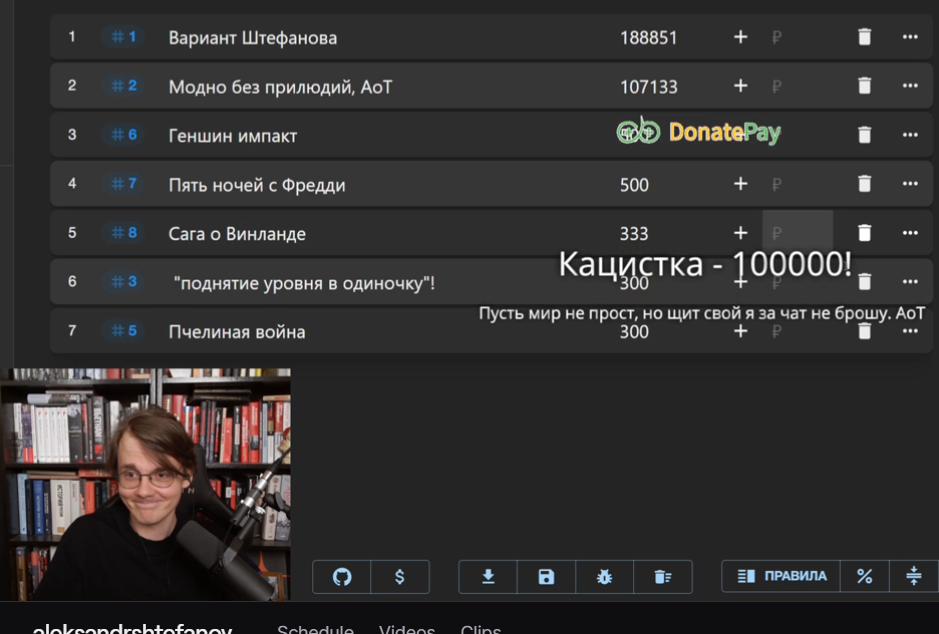This screenshot has height=634, width=939.
Task: Add amount to Пять ночей с Фредди
Action: tap(740, 184)
